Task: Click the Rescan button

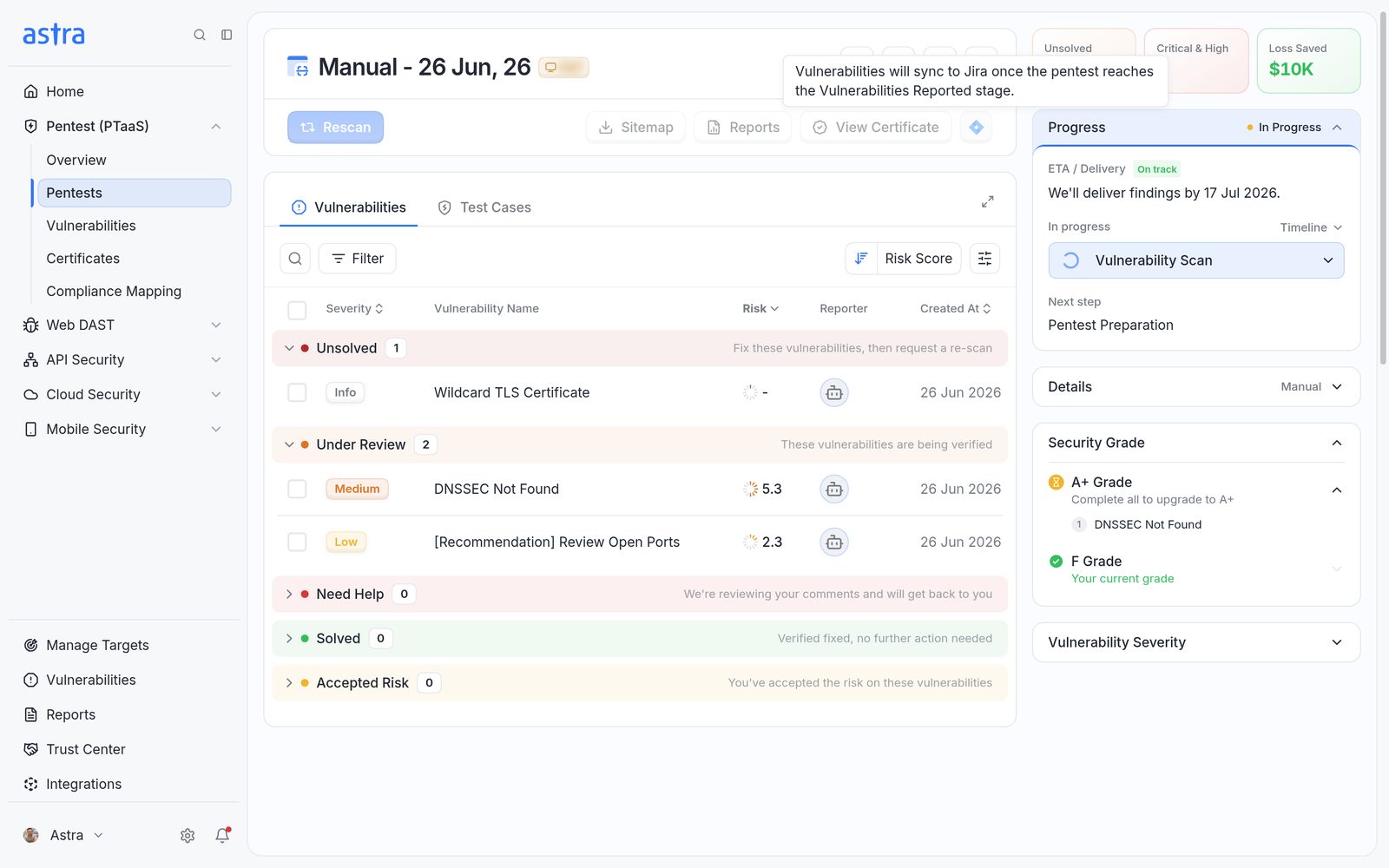Action: tap(335, 127)
